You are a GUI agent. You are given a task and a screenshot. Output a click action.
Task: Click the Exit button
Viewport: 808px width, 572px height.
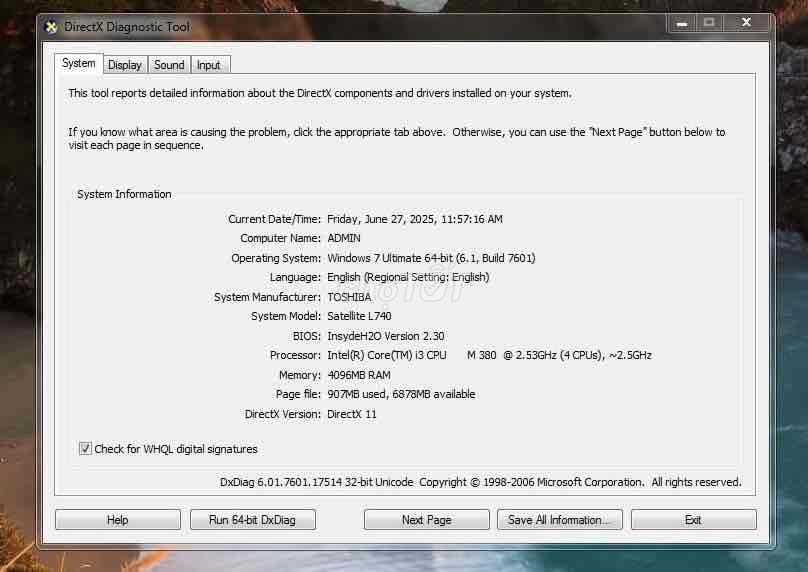[694, 519]
